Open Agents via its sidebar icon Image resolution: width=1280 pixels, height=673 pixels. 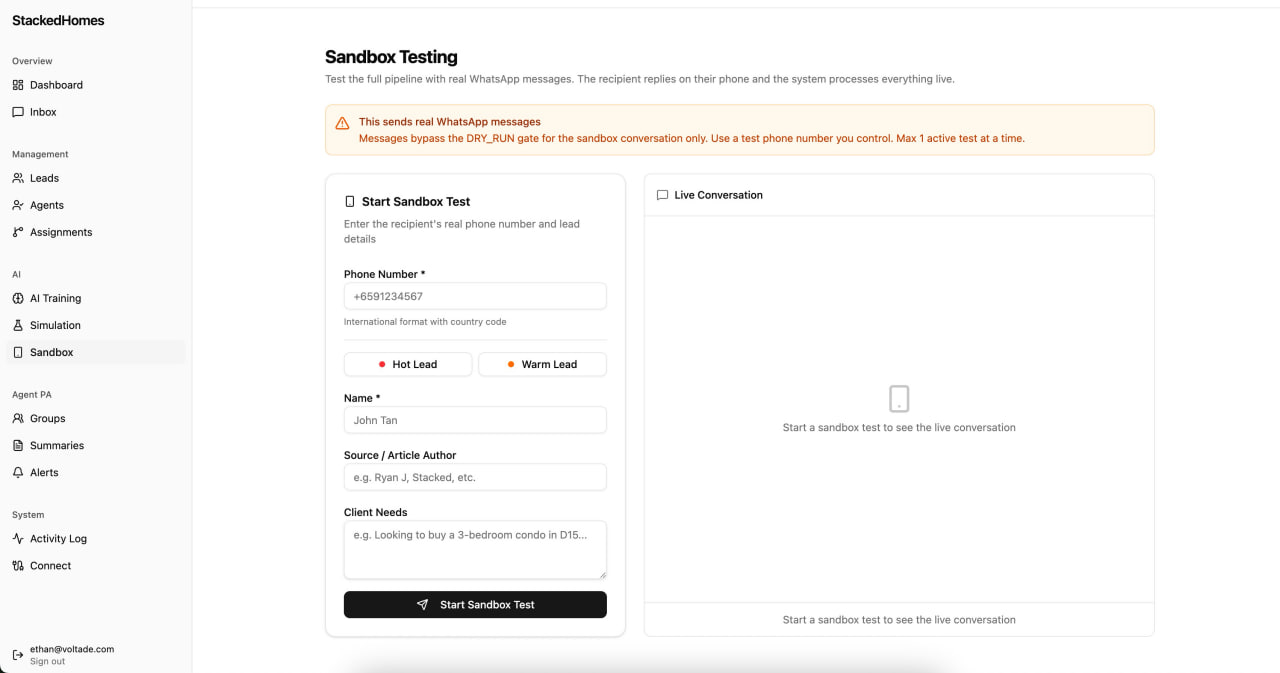pyautogui.click(x=17, y=205)
